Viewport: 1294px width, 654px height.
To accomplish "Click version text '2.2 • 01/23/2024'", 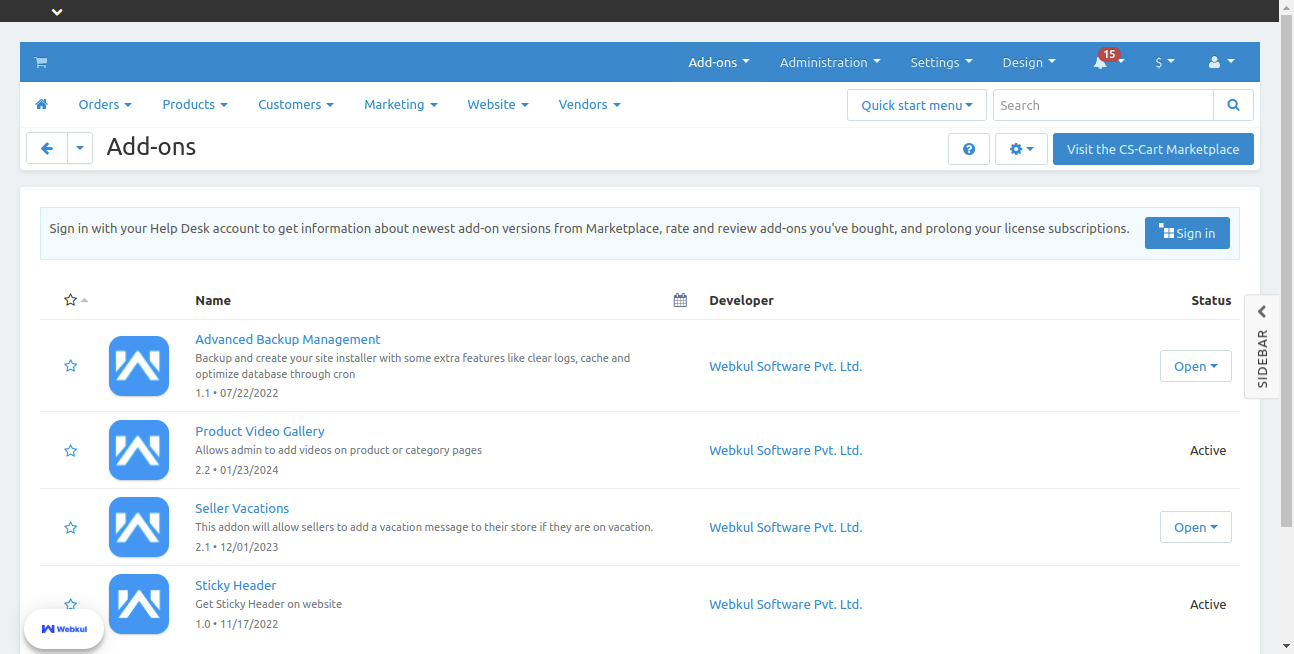I will 237,470.
